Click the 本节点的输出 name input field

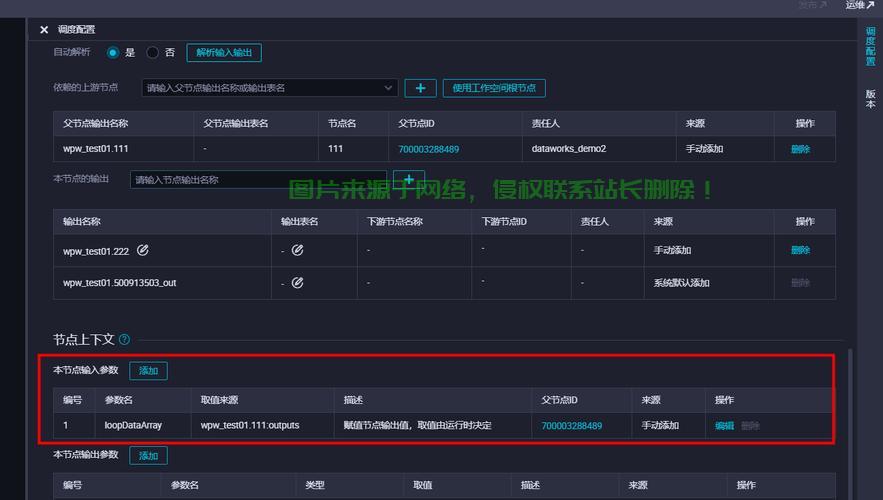[x=258, y=180]
